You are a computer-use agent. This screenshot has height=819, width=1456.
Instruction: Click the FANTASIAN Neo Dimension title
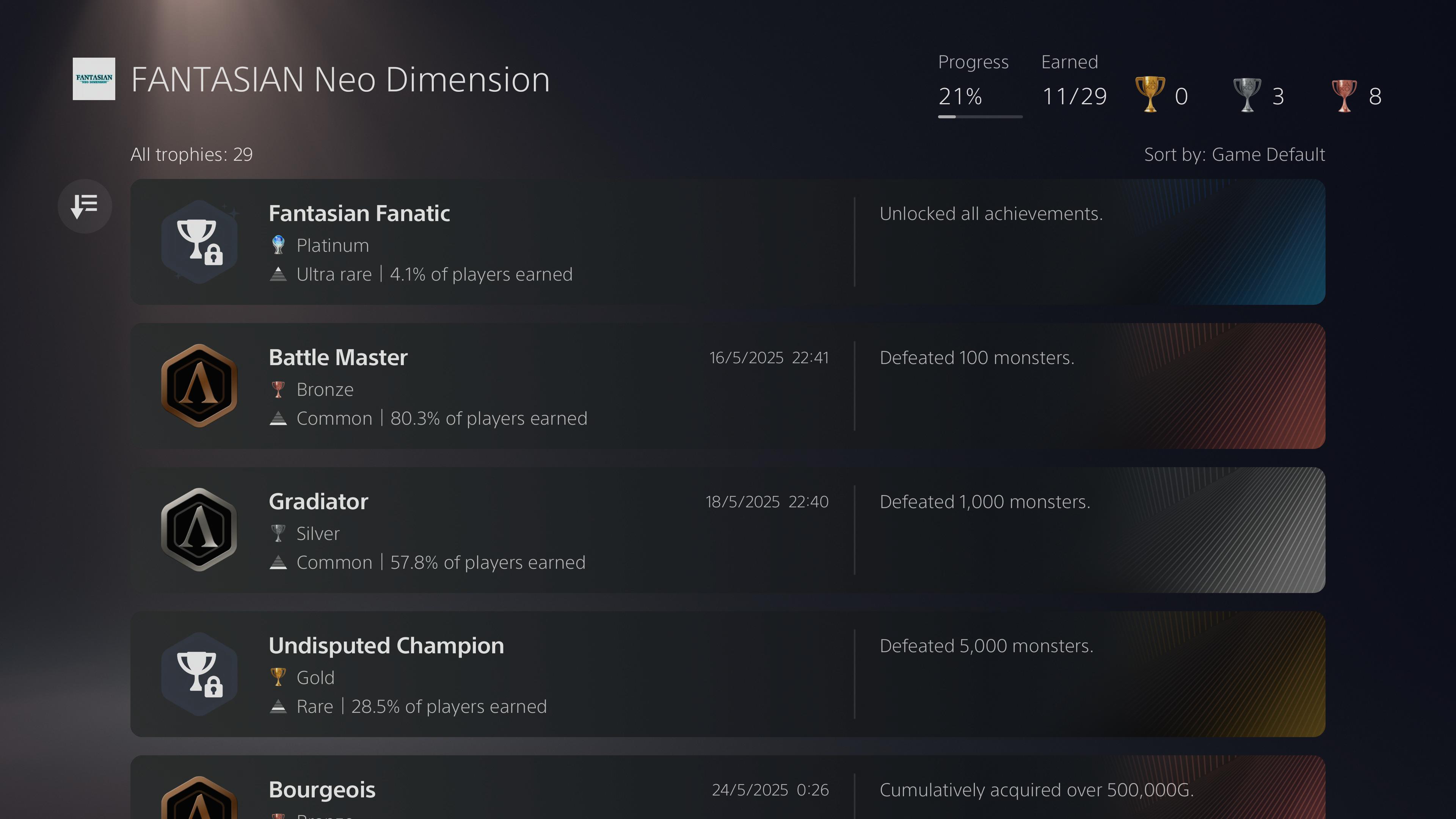point(340,79)
